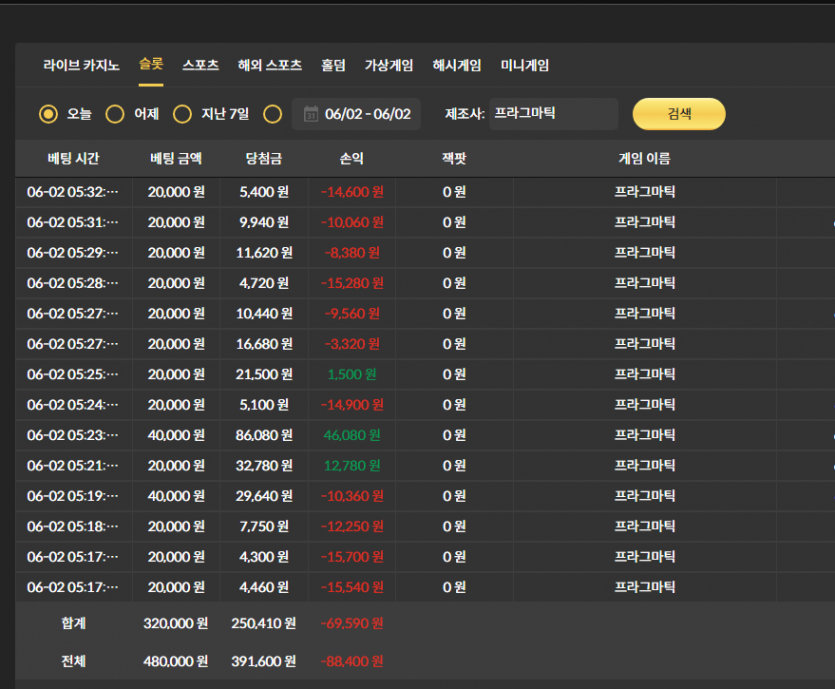Click the -15,280 원 loss value
Viewport: 835px width, 689px height.
point(352,283)
